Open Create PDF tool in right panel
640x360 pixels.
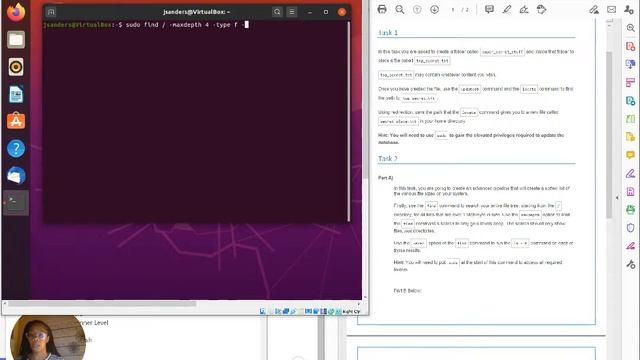tap(631, 46)
